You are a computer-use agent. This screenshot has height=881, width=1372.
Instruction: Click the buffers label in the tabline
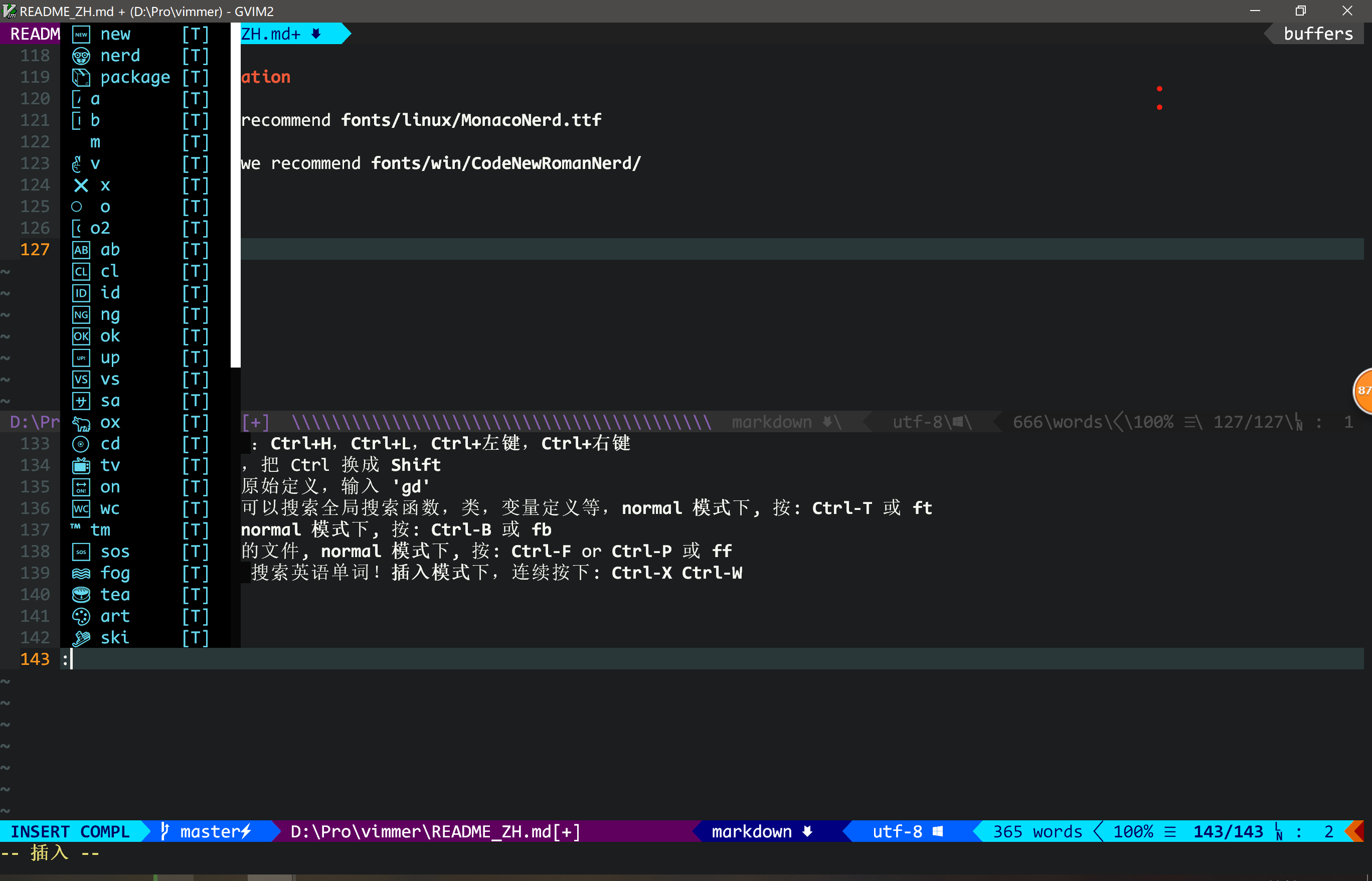(1318, 34)
